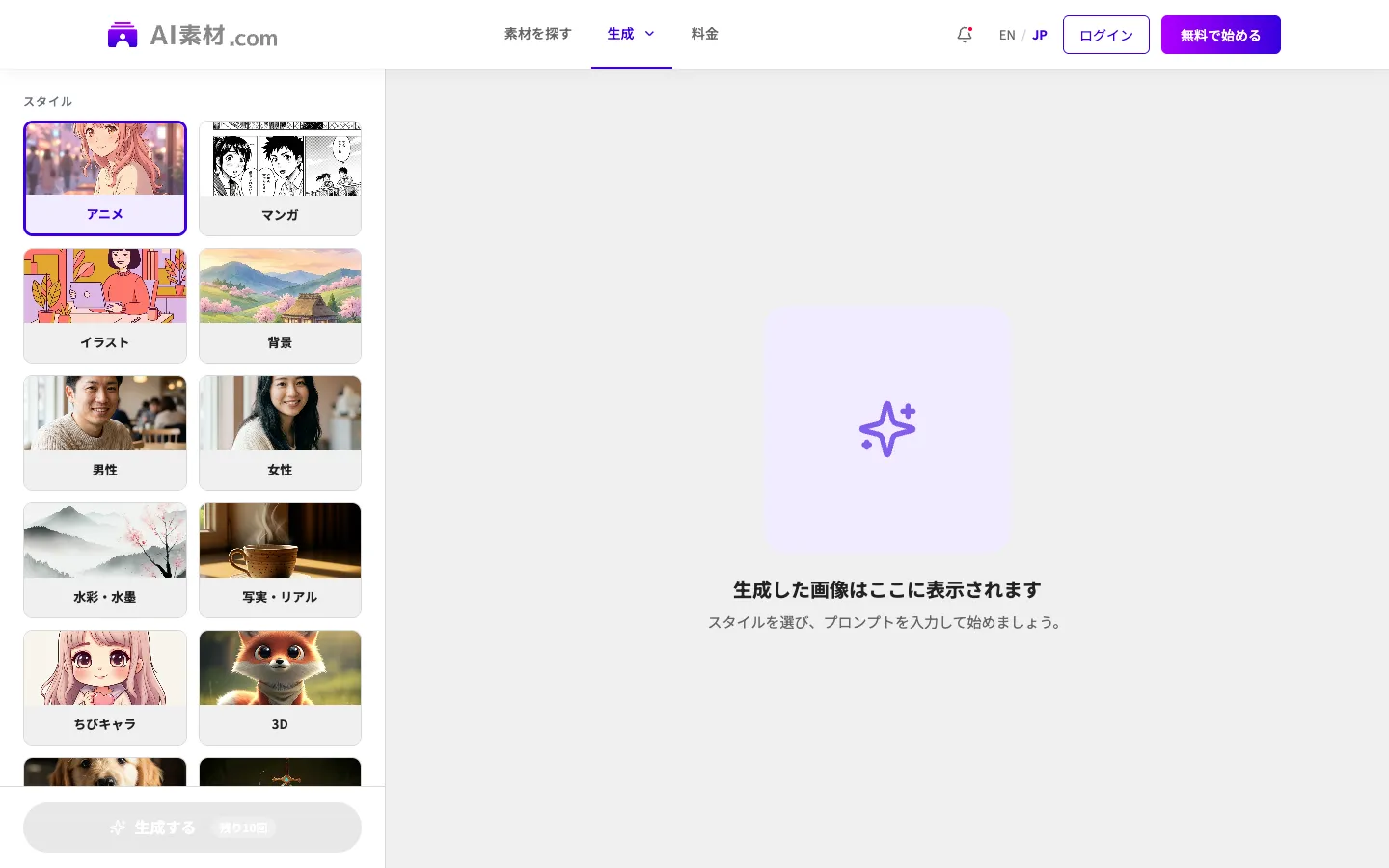Select the アニメ style card
1389x868 pixels.
[x=105, y=178]
